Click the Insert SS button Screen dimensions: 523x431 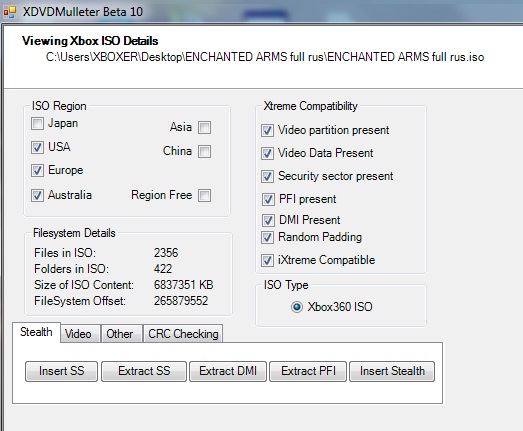coord(61,371)
